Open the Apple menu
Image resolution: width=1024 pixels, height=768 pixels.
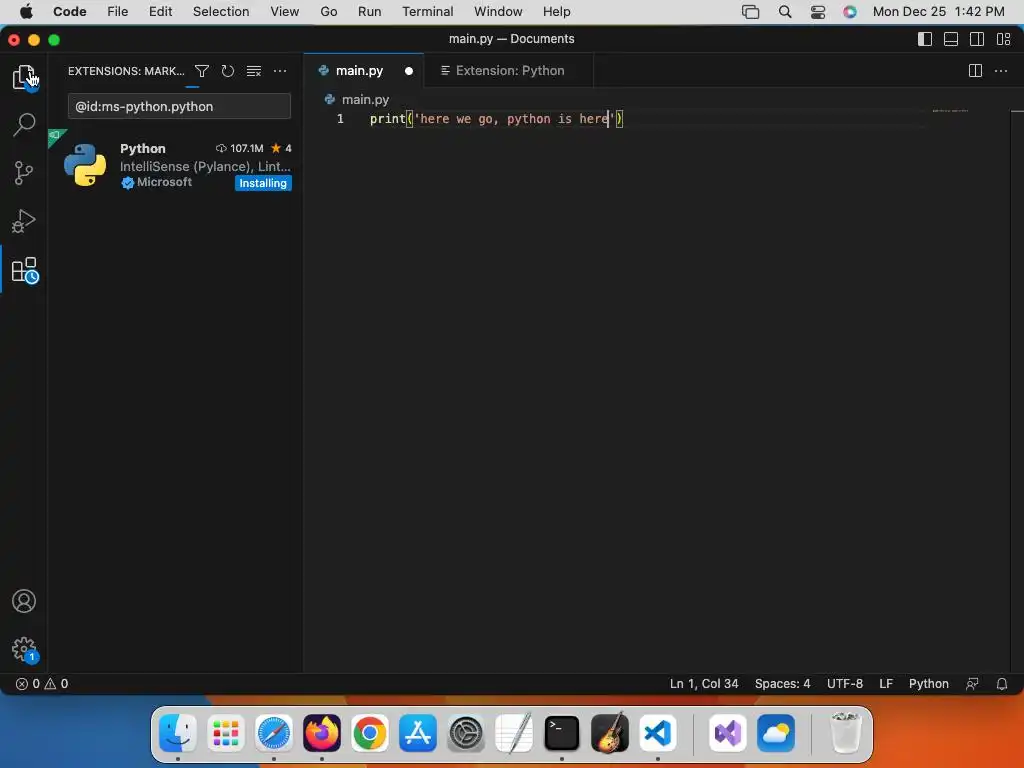coord(26,12)
